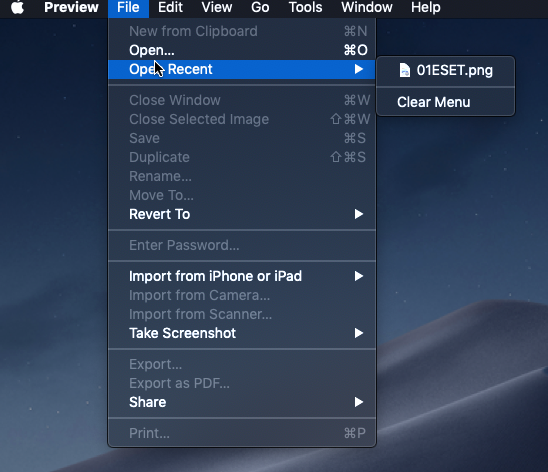The width and height of the screenshot is (548, 472).
Task: Select the Open Recent menu entry
Action: click(242, 69)
